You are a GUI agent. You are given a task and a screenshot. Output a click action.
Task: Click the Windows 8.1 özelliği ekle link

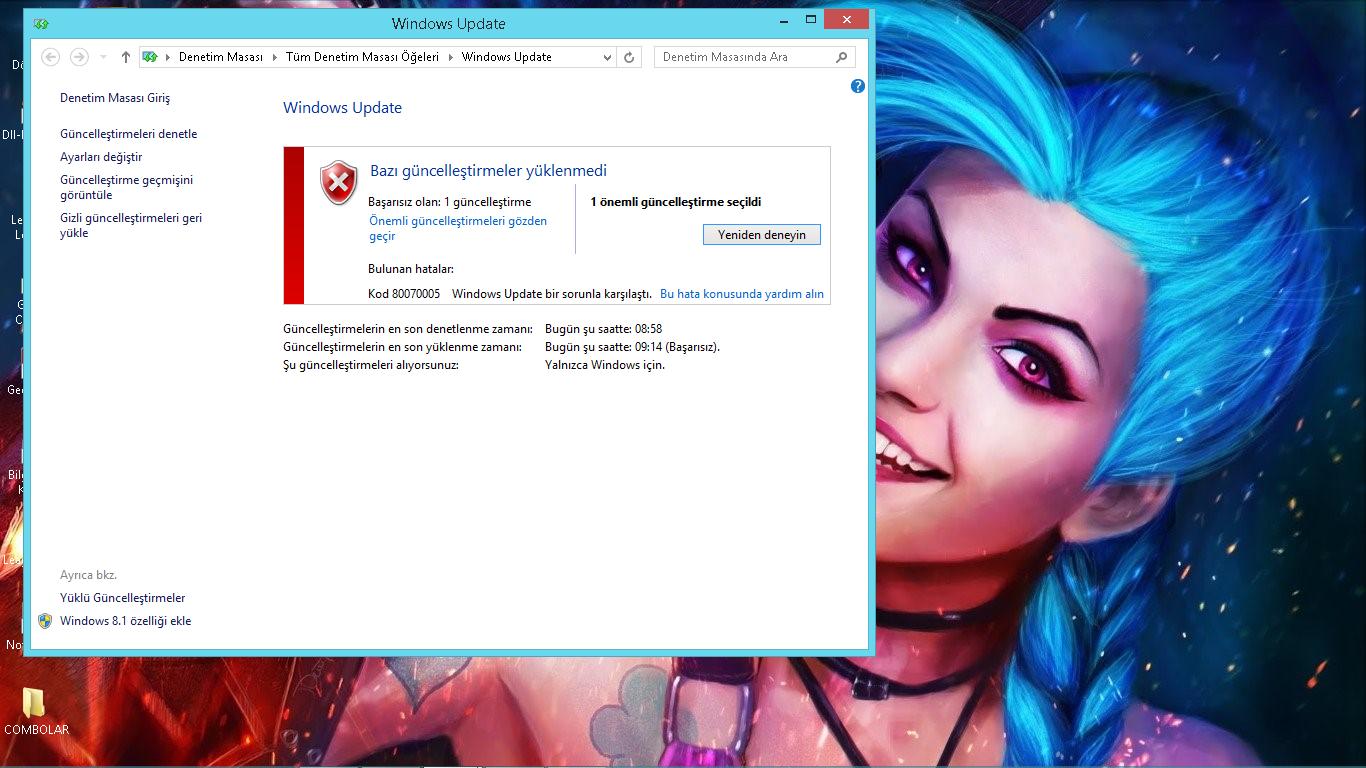coord(125,621)
